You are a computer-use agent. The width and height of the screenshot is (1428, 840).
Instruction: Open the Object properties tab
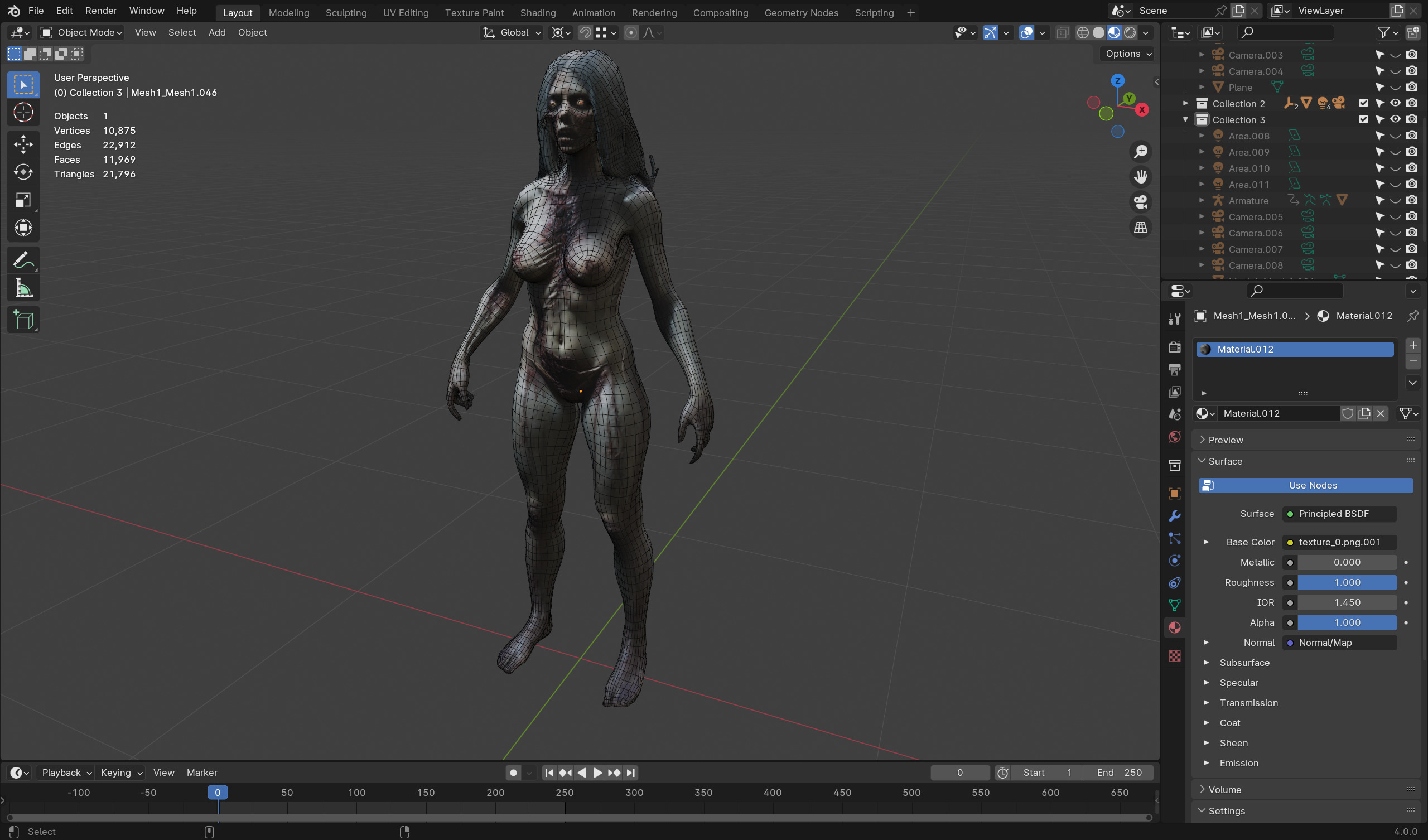pyautogui.click(x=1174, y=494)
